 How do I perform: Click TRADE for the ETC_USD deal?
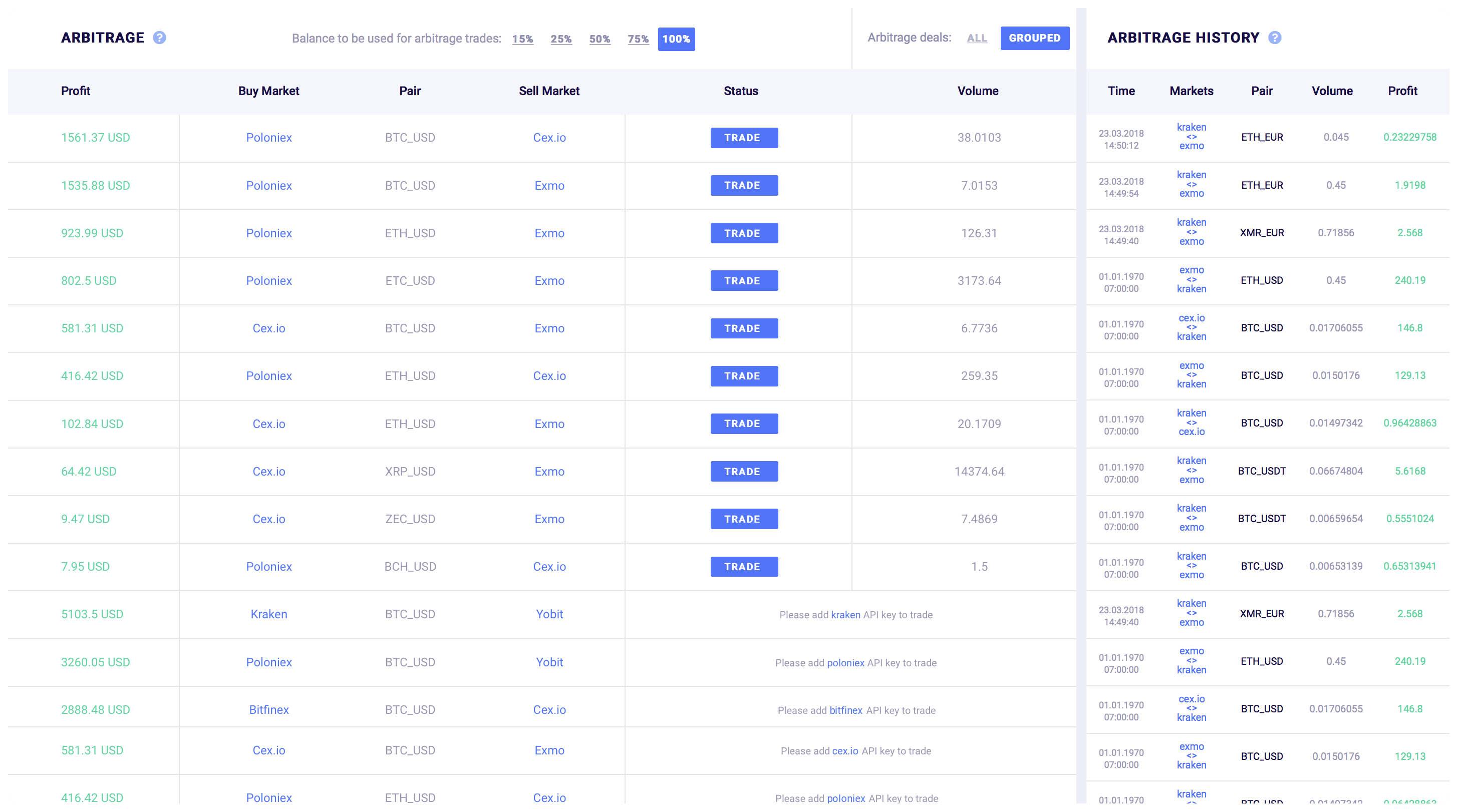coord(744,281)
